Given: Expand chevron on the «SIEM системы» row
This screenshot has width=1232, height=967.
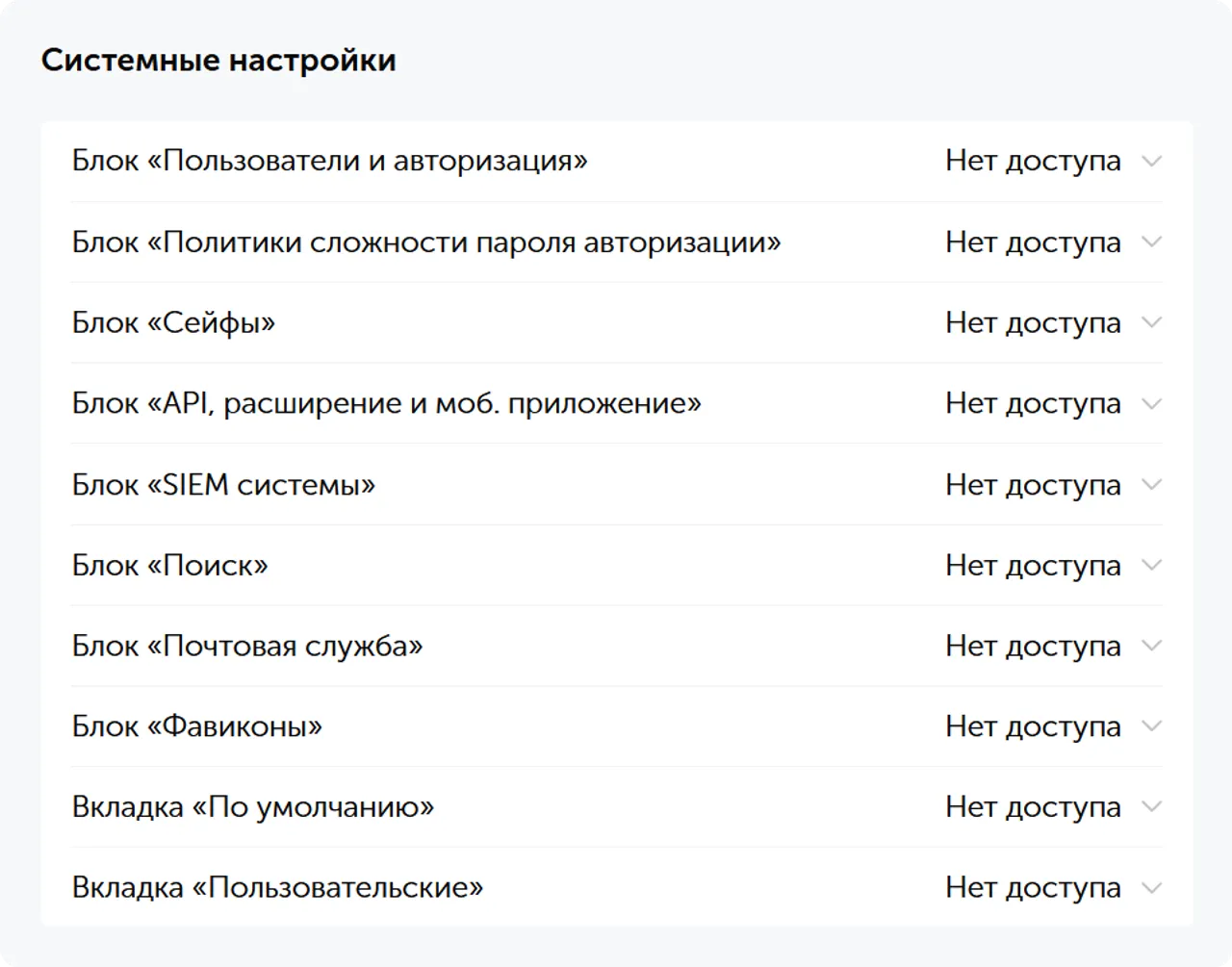Looking at the screenshot, I should [1152, 484].
